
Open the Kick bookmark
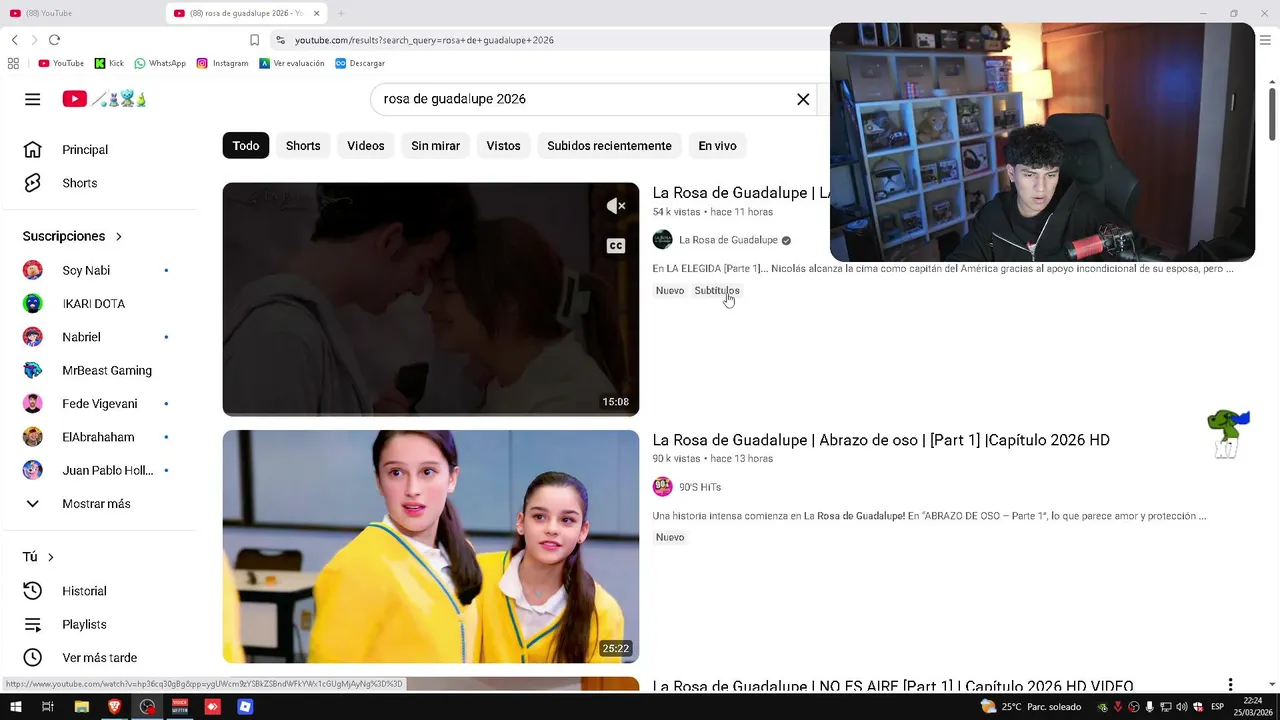(x=109, y=63)
